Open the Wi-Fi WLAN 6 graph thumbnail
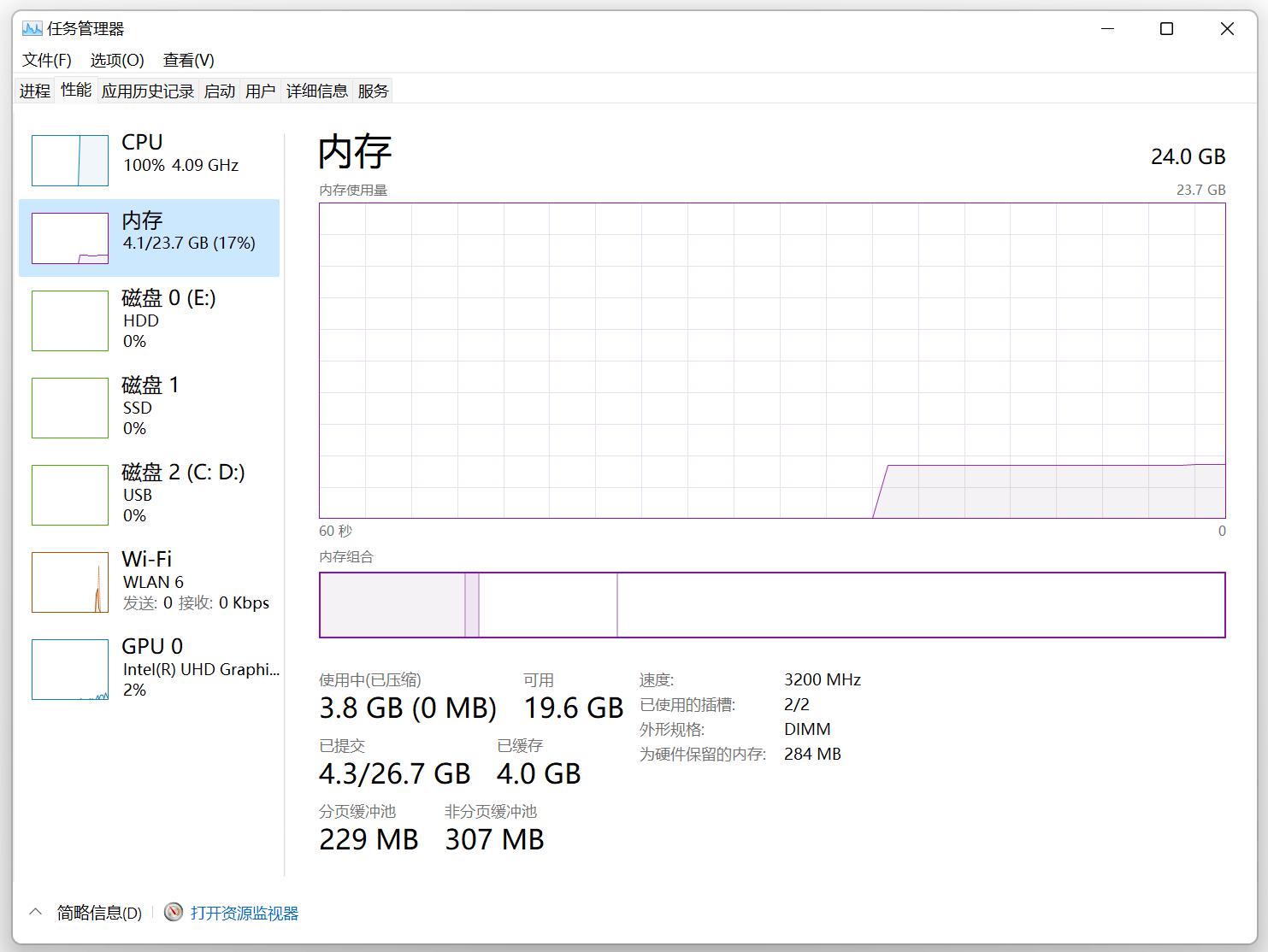The width and height of the screenshot is (1268, 952). coord(70,582)
